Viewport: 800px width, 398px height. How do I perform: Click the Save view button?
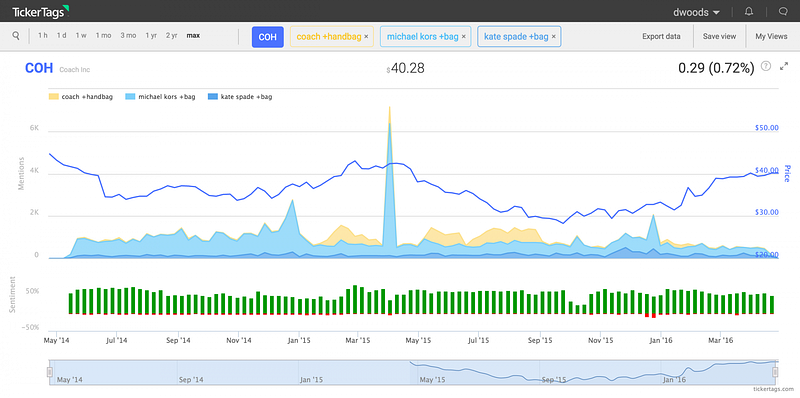719,36
